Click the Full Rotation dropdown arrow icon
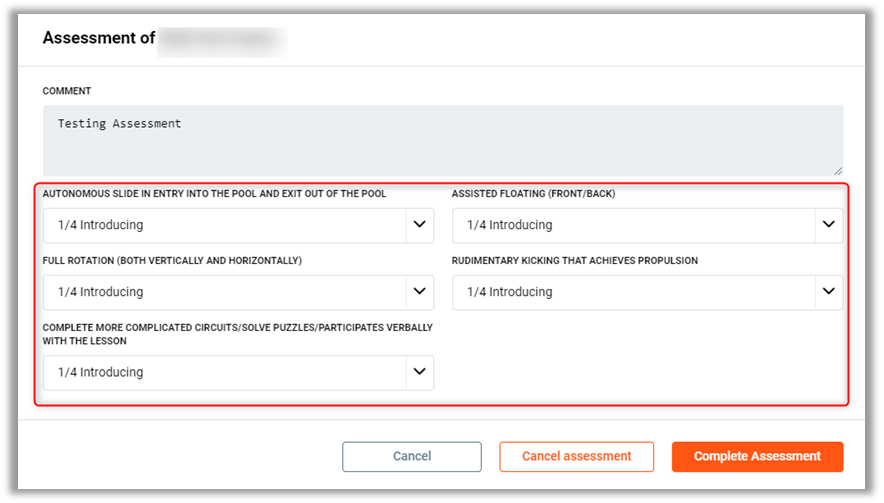This screenshot has height=503, width=884. (x=419, y=292)
